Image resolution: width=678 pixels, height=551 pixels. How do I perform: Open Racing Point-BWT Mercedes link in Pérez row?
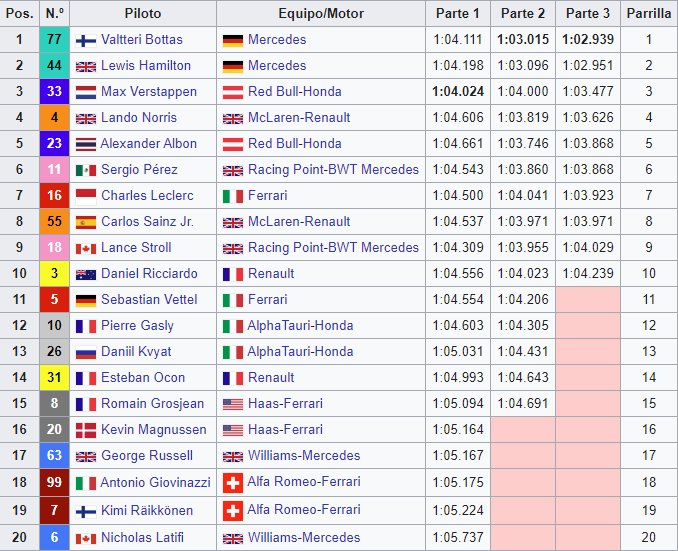(333, 169)
